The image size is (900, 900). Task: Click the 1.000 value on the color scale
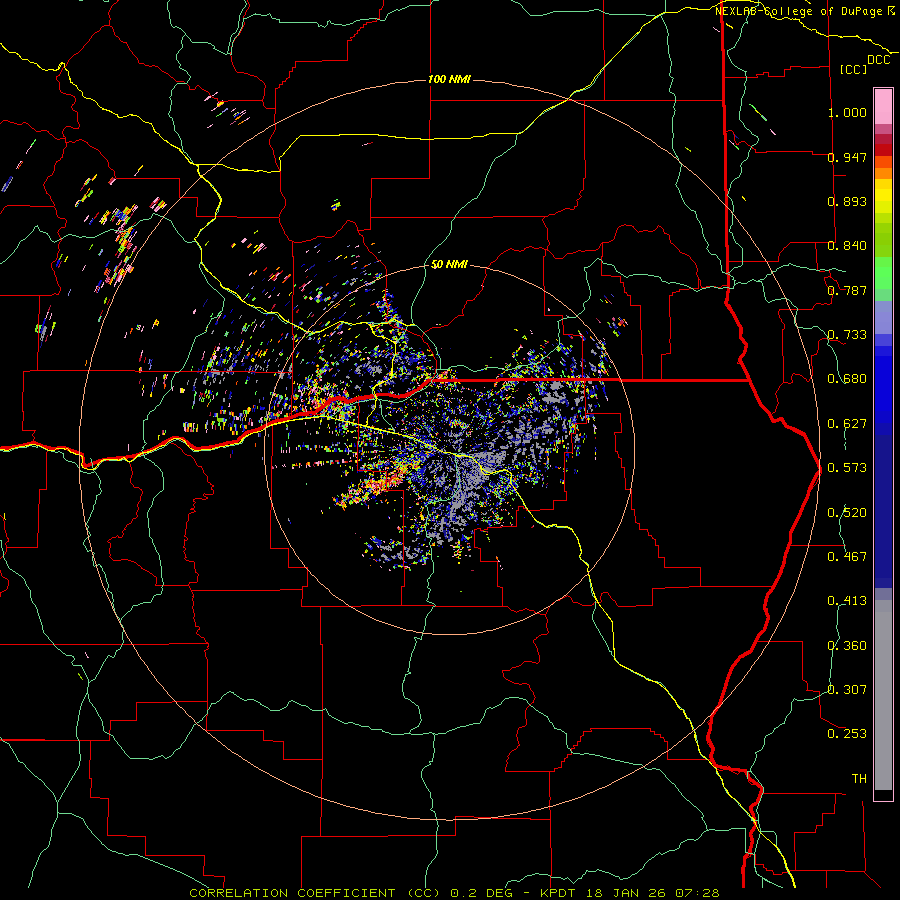point(847,112)
